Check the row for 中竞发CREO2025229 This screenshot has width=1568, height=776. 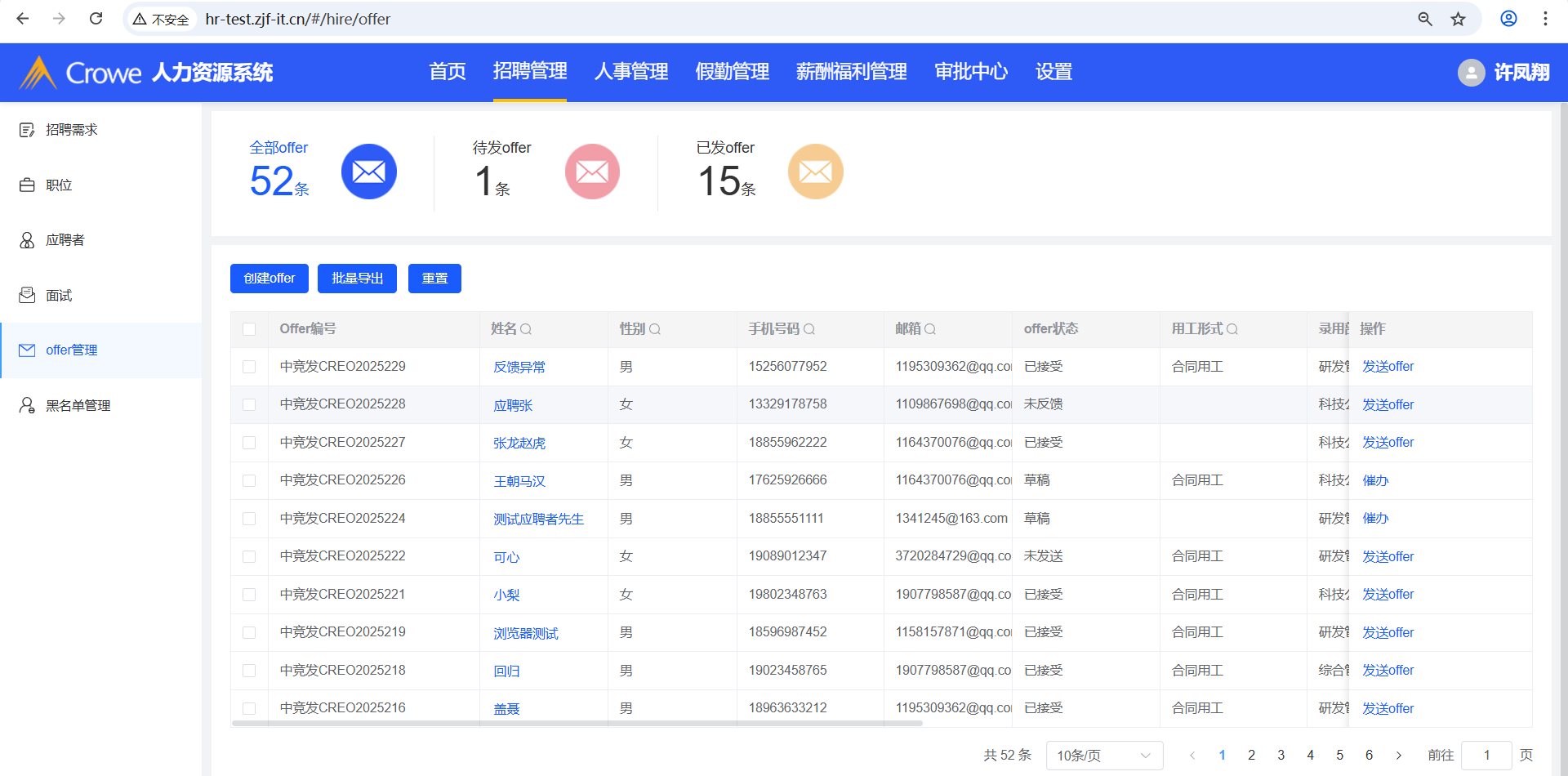249,367
